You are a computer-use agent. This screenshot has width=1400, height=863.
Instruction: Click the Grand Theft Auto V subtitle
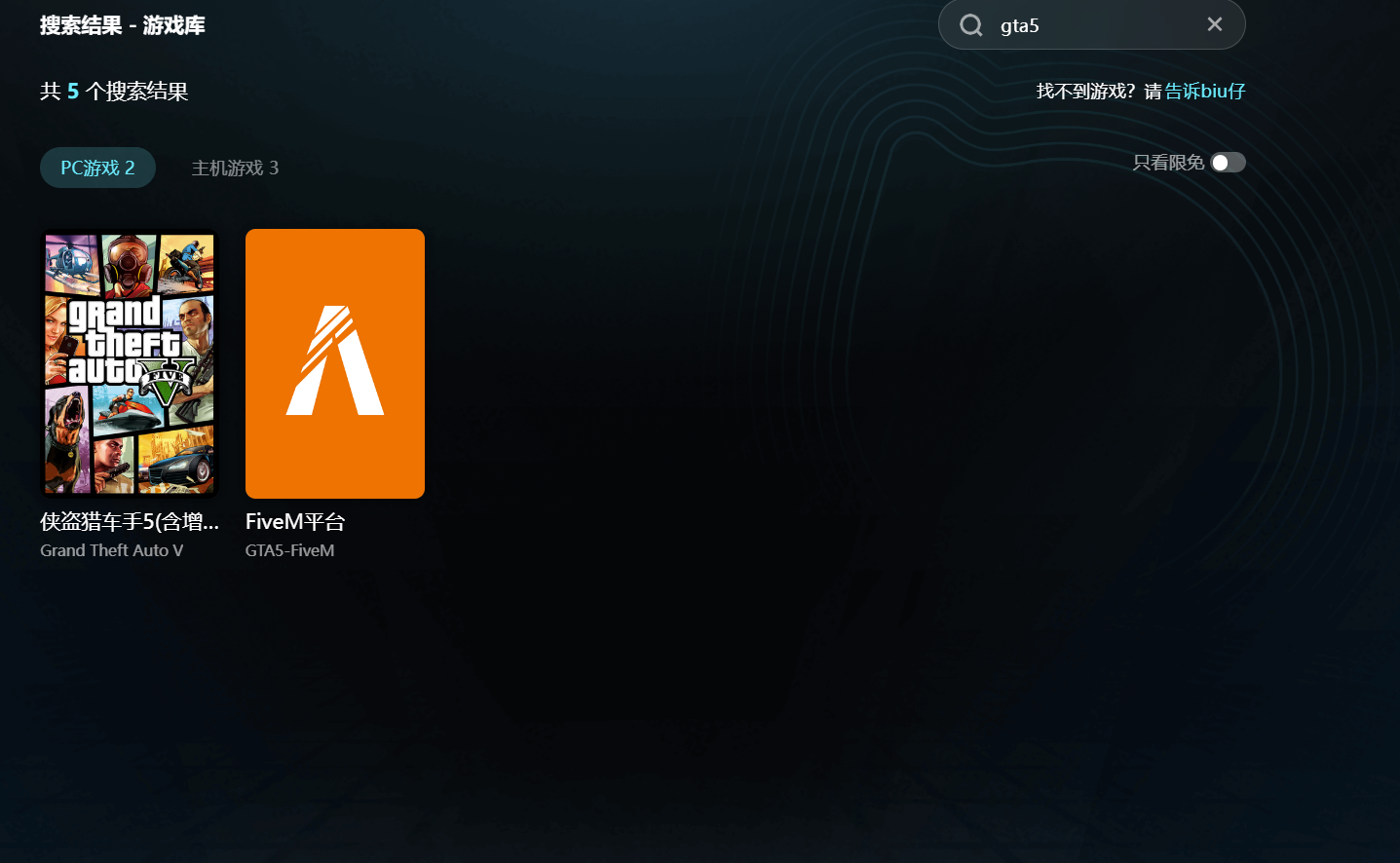[111, 550]
